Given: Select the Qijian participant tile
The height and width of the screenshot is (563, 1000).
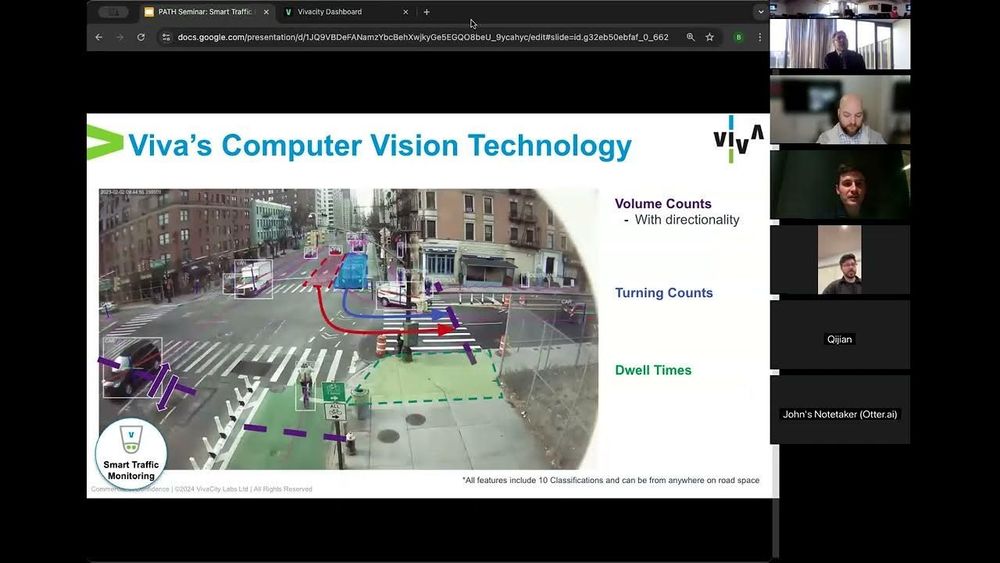Looking at the screenshot, I should coord(840,334).
